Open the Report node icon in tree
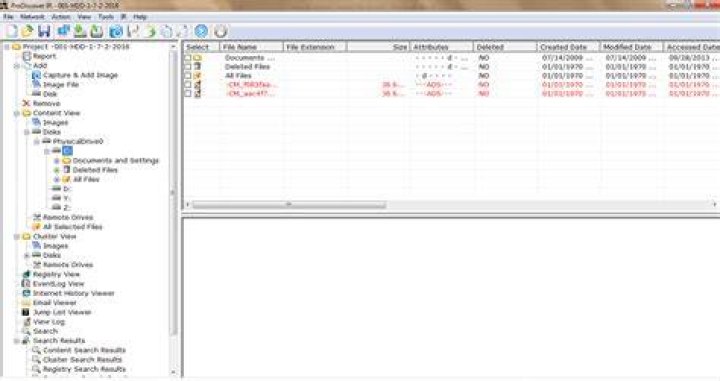720x381 pixels. pyautogui.click(x=27, y=56)
